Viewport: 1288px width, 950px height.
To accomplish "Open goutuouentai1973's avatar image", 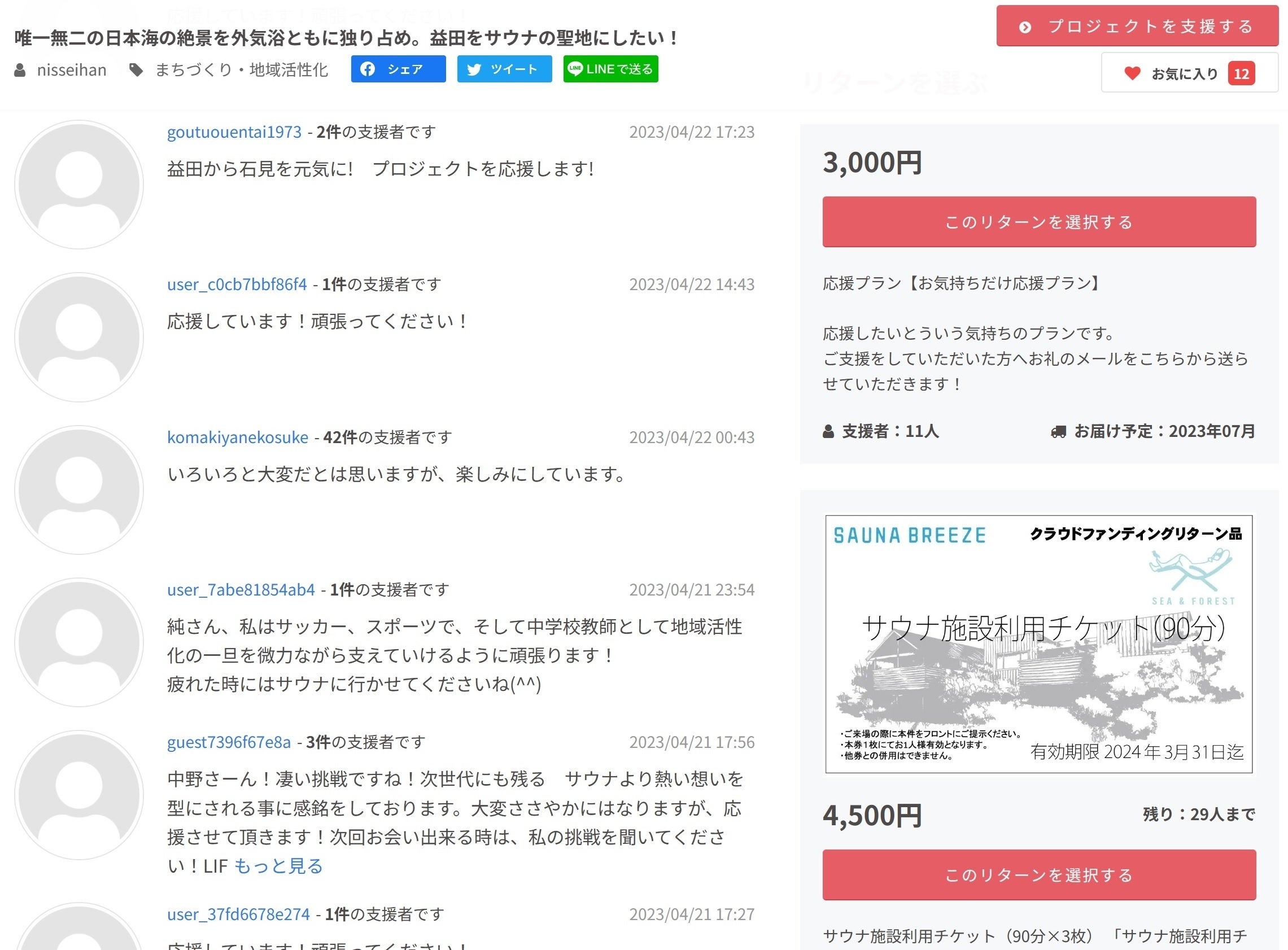I will tap(79, 185).
